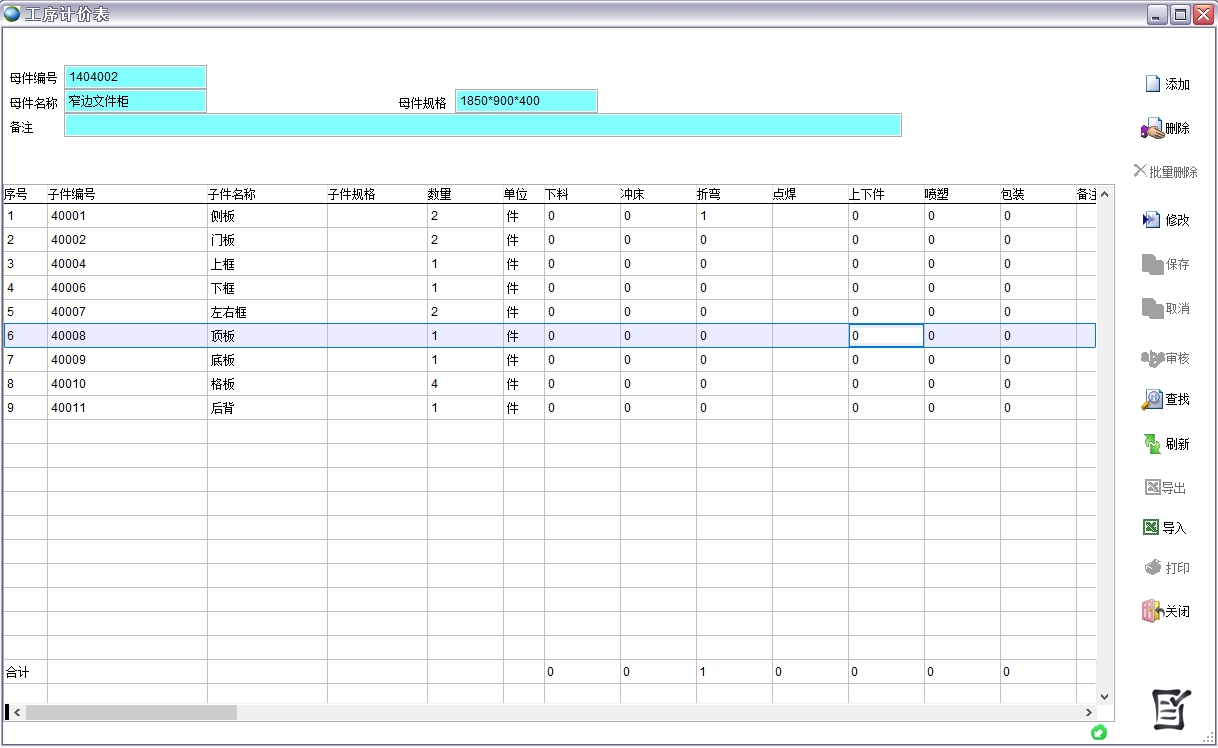Click the 修改 (Modify) icon button
The image size is (1218, 748).
1166,220
